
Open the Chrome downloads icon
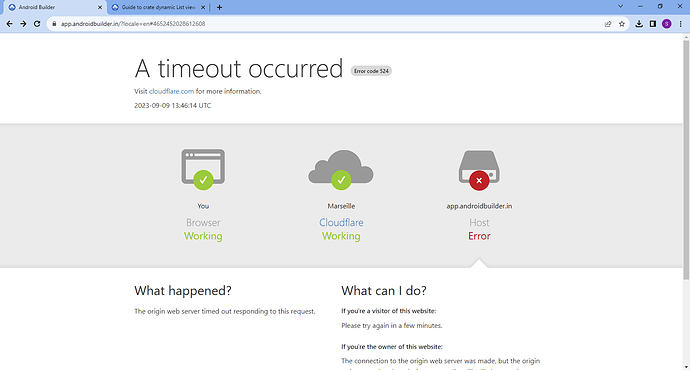pos(639,24)
